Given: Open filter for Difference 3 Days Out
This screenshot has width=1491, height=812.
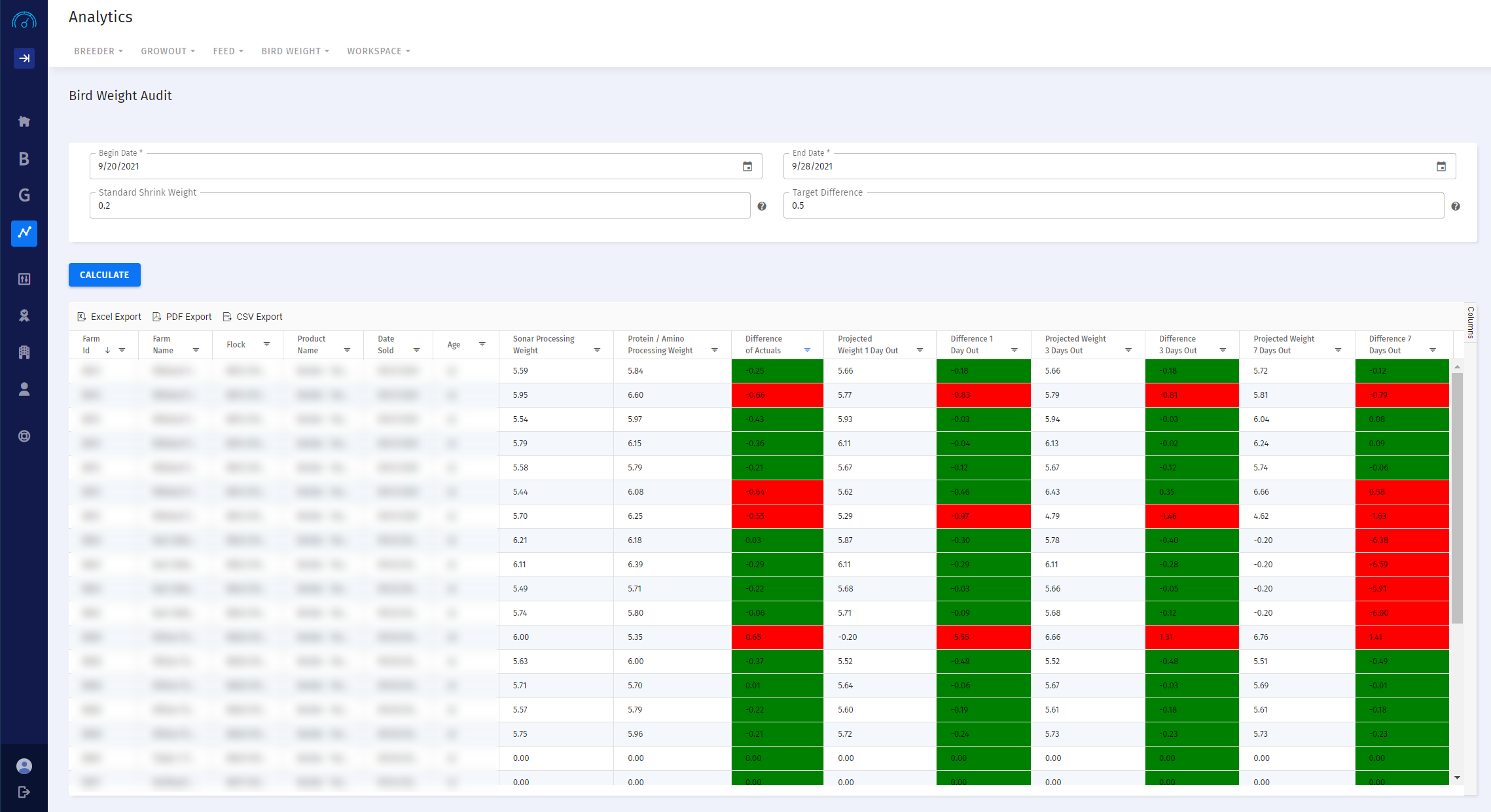Looking at the screenshot, I should pos(1223,350).
